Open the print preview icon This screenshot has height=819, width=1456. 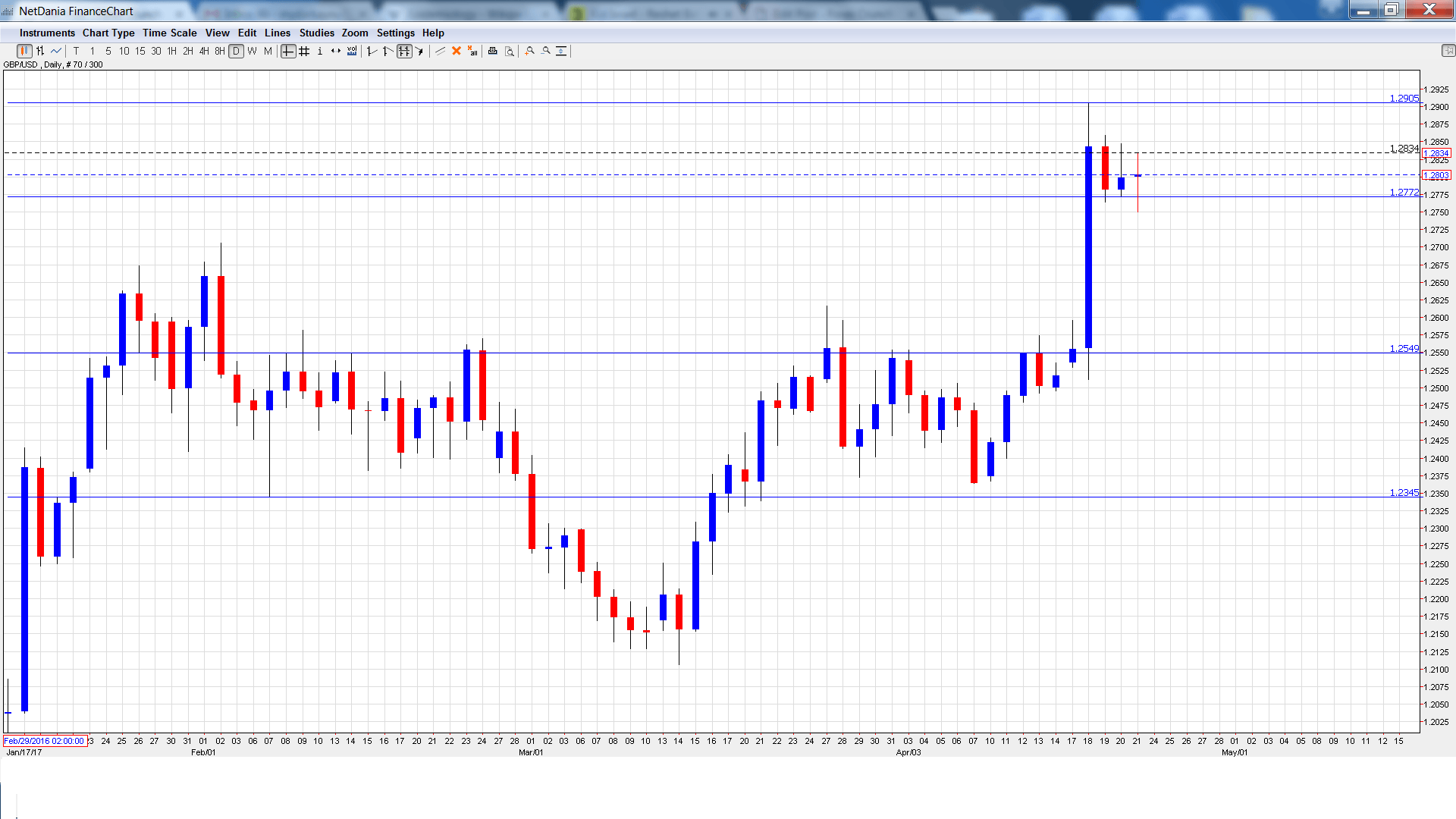pyautogui.click(x=510, y=51)
